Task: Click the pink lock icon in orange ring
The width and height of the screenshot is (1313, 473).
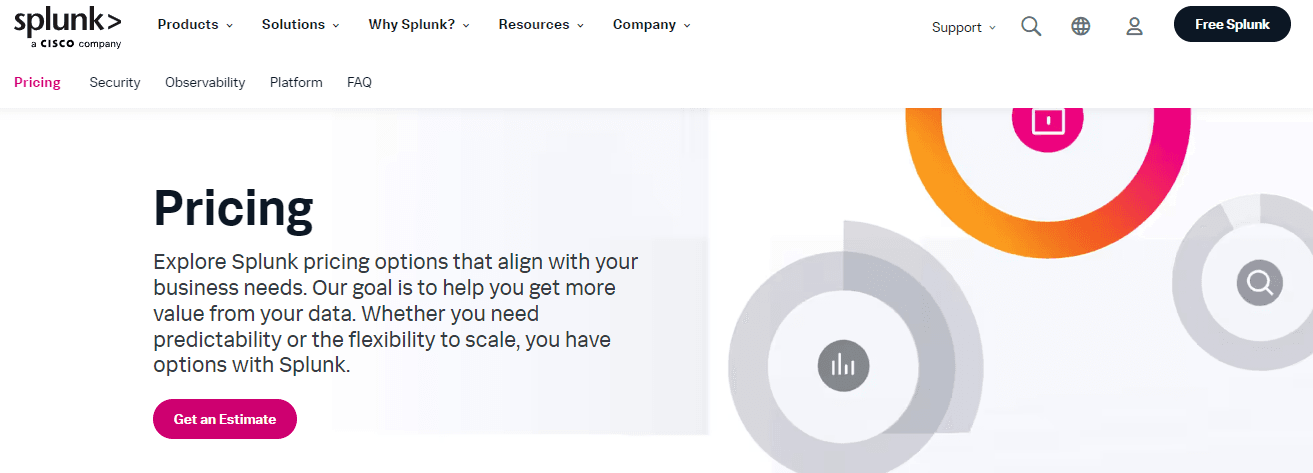Action: coord(1047,120)
